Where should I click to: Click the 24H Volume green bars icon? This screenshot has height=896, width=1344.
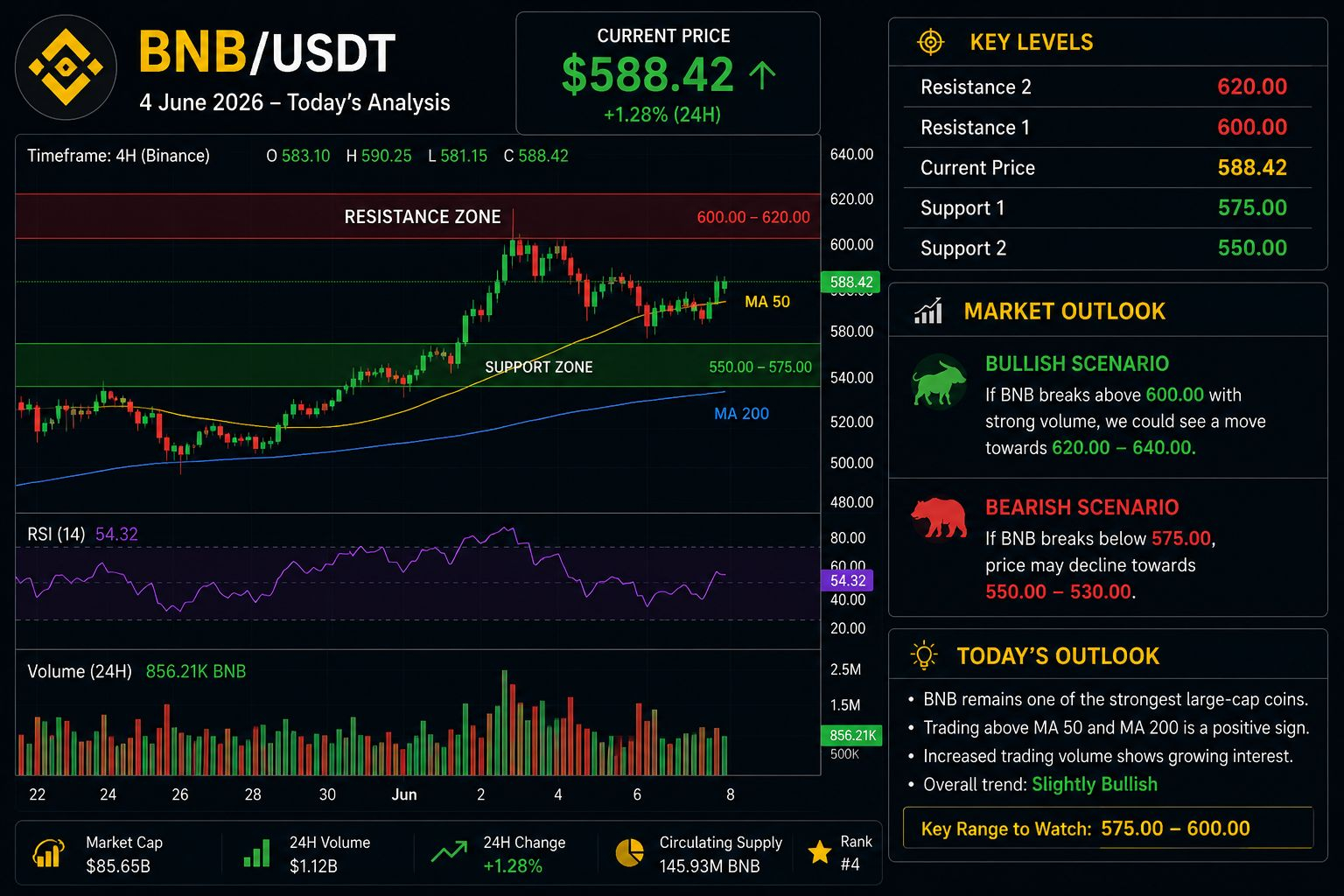(256, 853)
